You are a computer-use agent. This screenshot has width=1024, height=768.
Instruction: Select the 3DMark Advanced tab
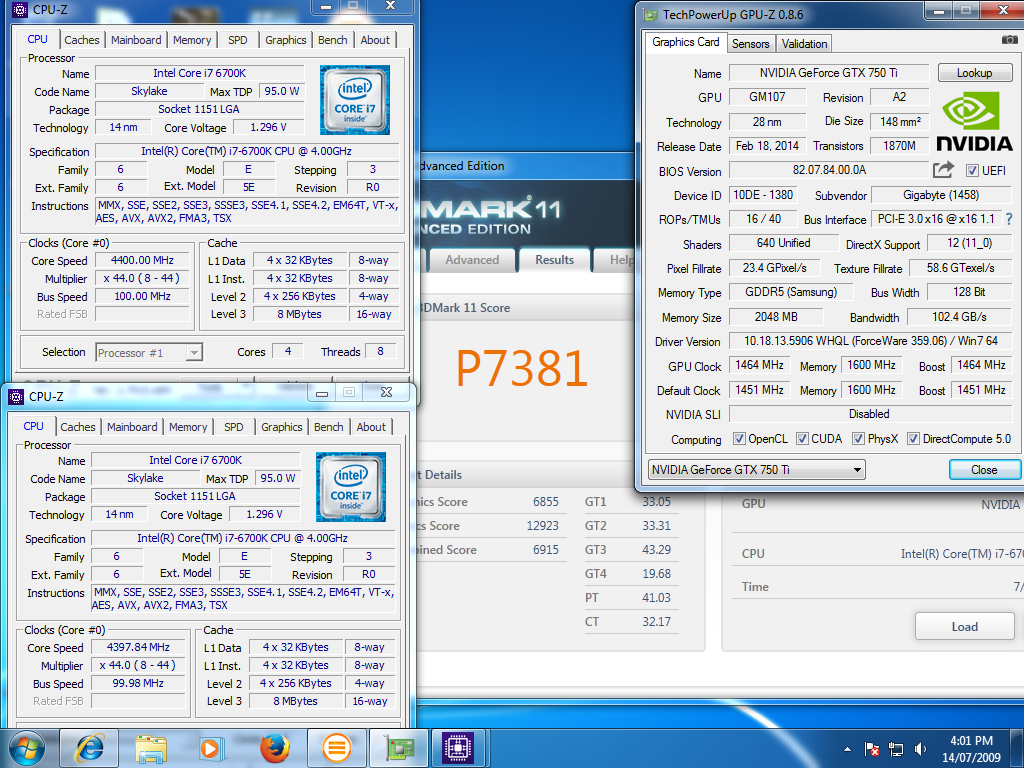click(x=472, y=260)
